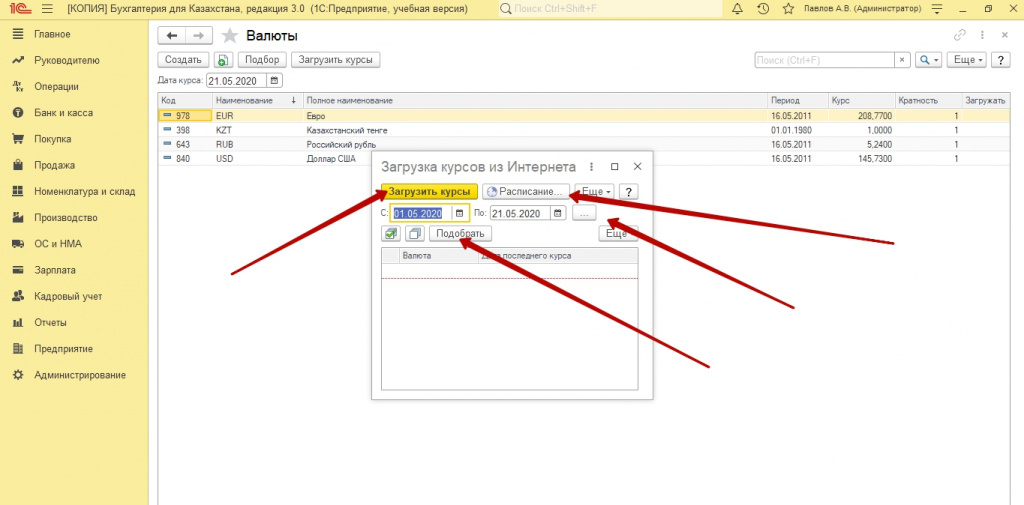
Task: Open the calendar for the С date
Action: [460, 214]
